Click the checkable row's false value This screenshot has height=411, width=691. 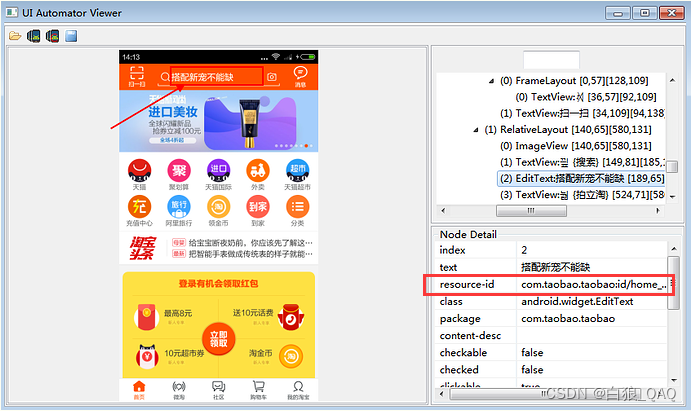click(x=532, y=352)
